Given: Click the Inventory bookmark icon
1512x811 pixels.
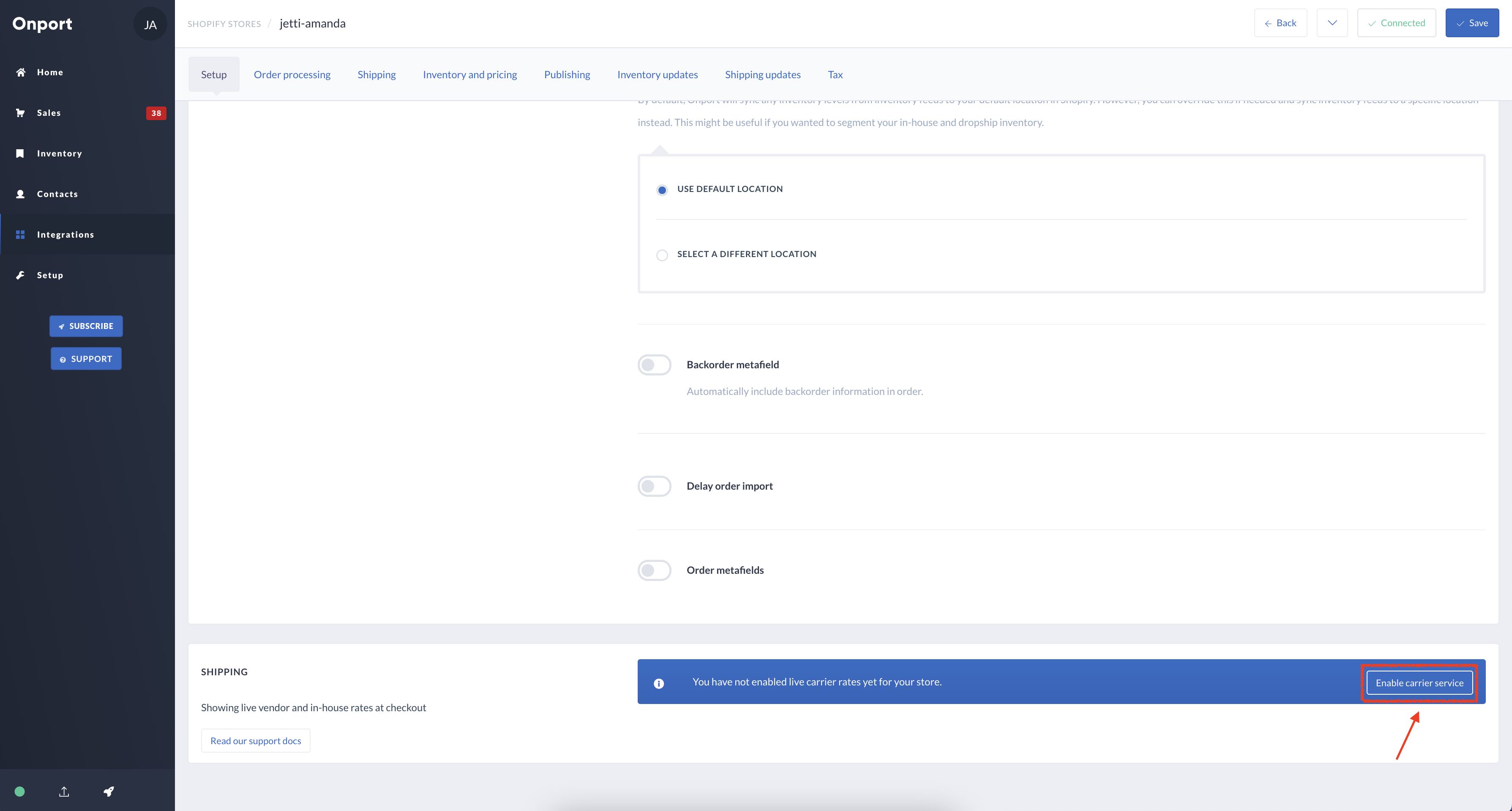Looking at the screenshot, I should pyautogui.click(x=20, y=153).
